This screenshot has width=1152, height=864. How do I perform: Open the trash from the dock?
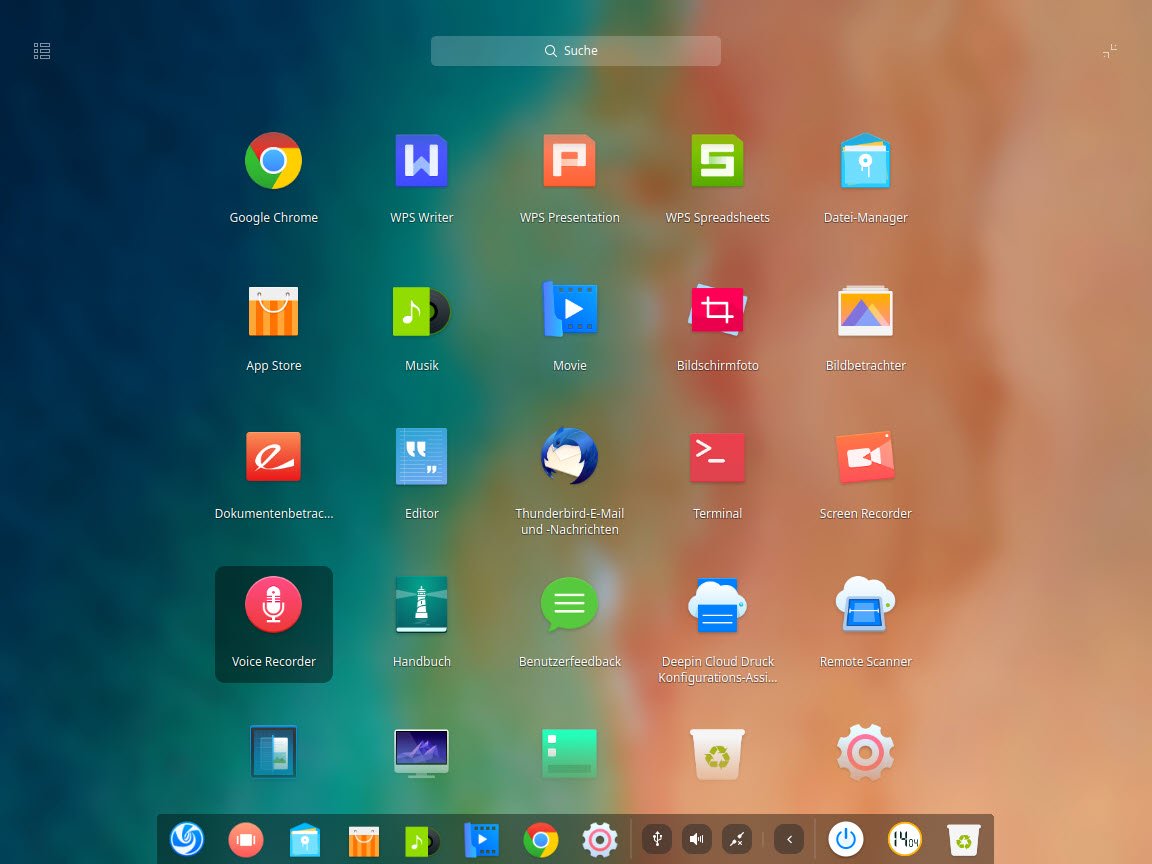tap(963, 840)
